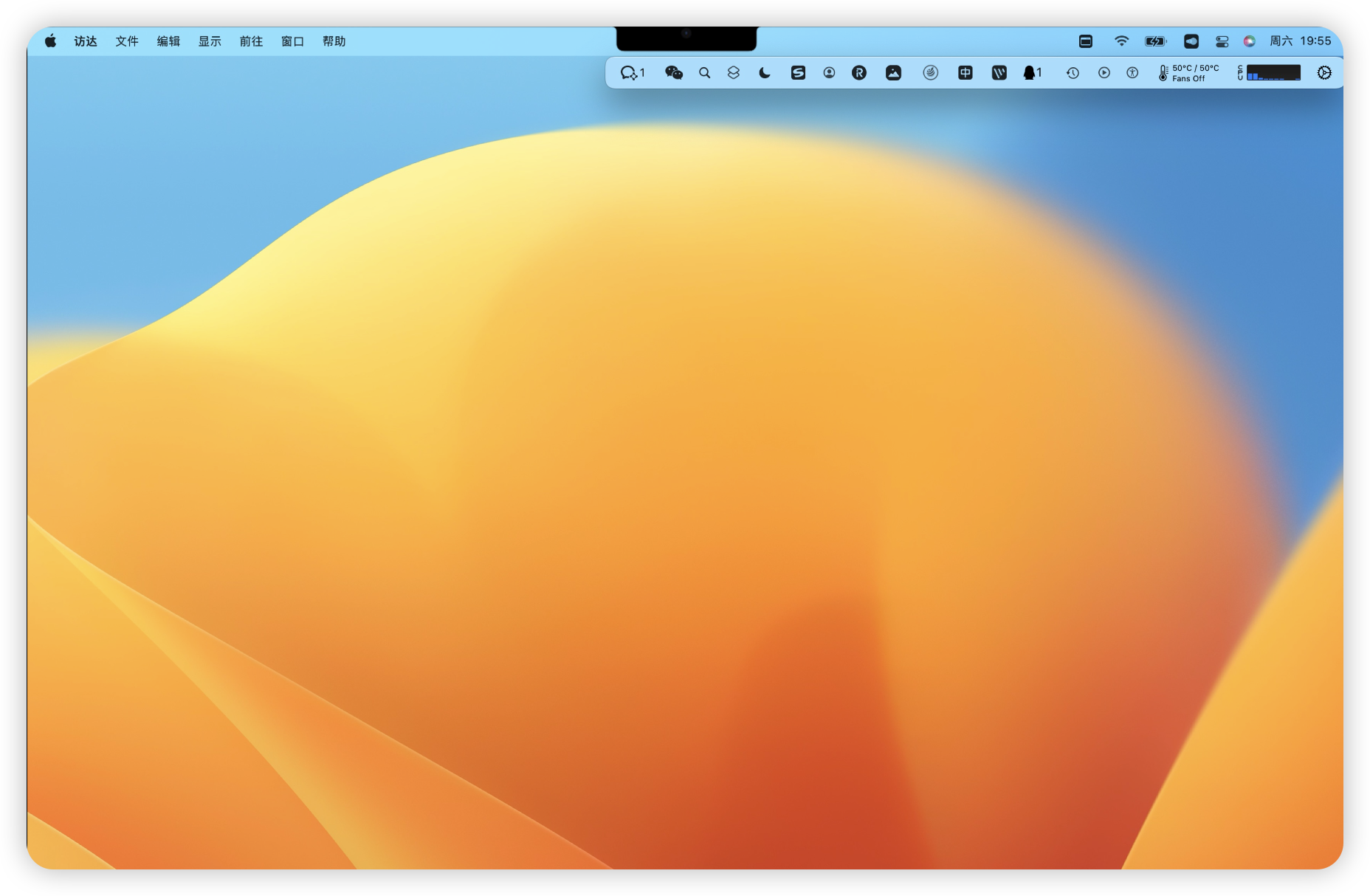Click the stacked layers icon
The height and width of the screenshot is (896, 1370).
[734, 72]
